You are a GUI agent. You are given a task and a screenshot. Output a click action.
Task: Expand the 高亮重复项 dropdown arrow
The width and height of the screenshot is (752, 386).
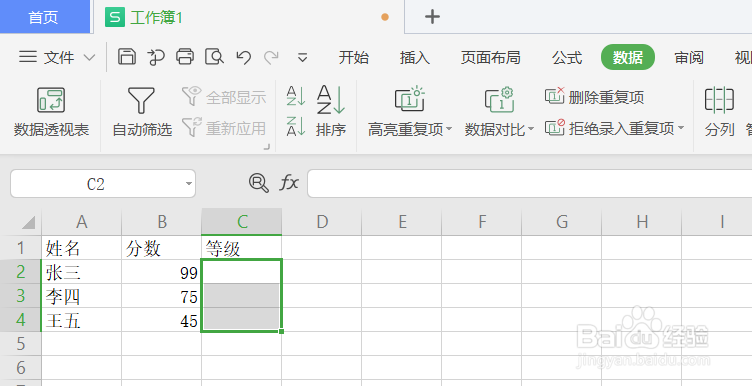pos(449,129)
